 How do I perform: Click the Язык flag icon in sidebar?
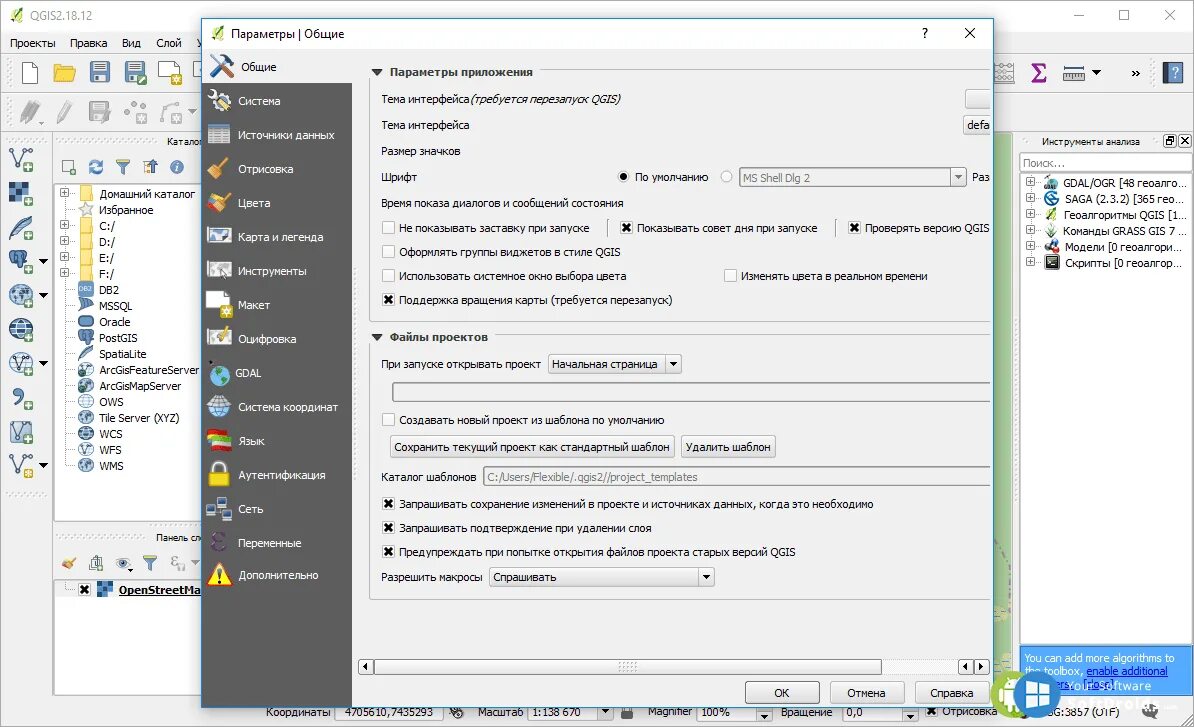219,441
